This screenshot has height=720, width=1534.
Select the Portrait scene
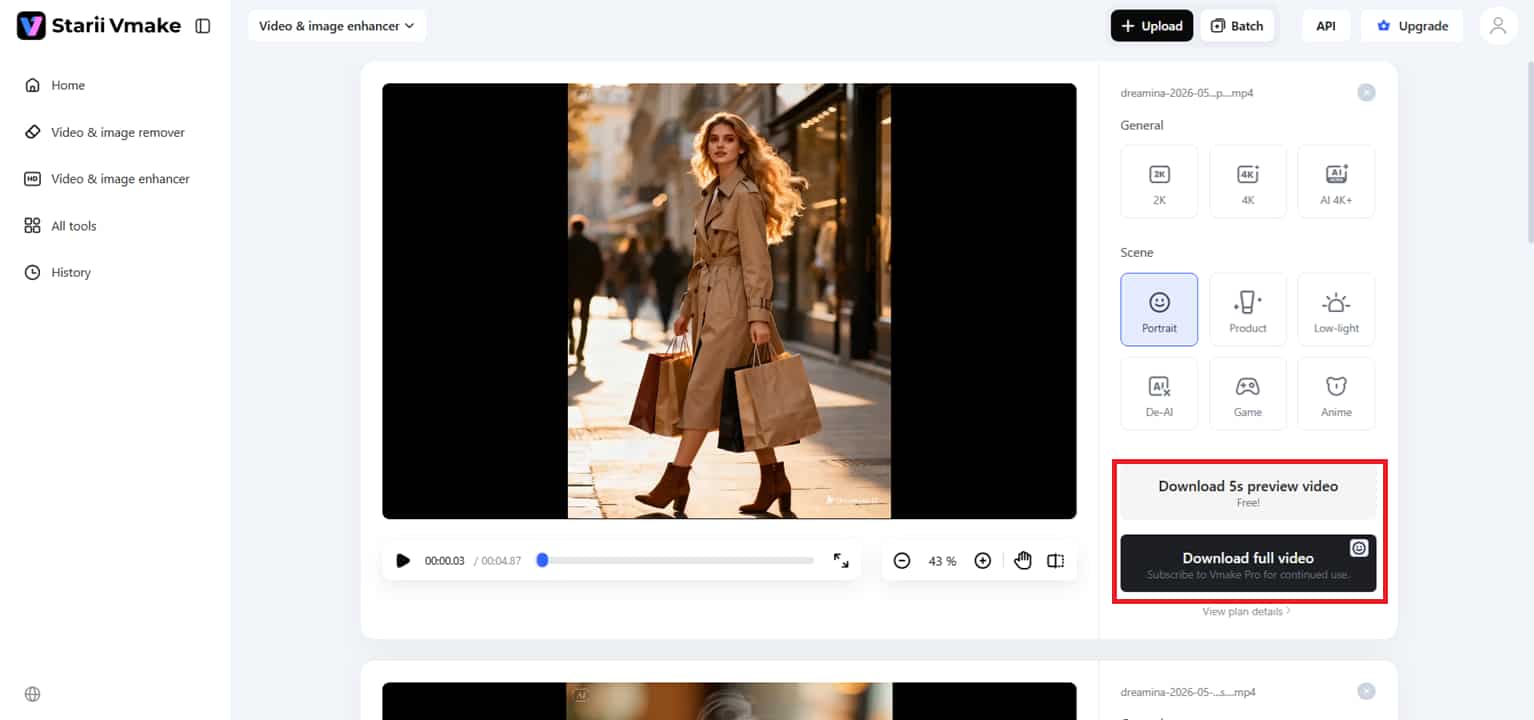coord(1159,310)
